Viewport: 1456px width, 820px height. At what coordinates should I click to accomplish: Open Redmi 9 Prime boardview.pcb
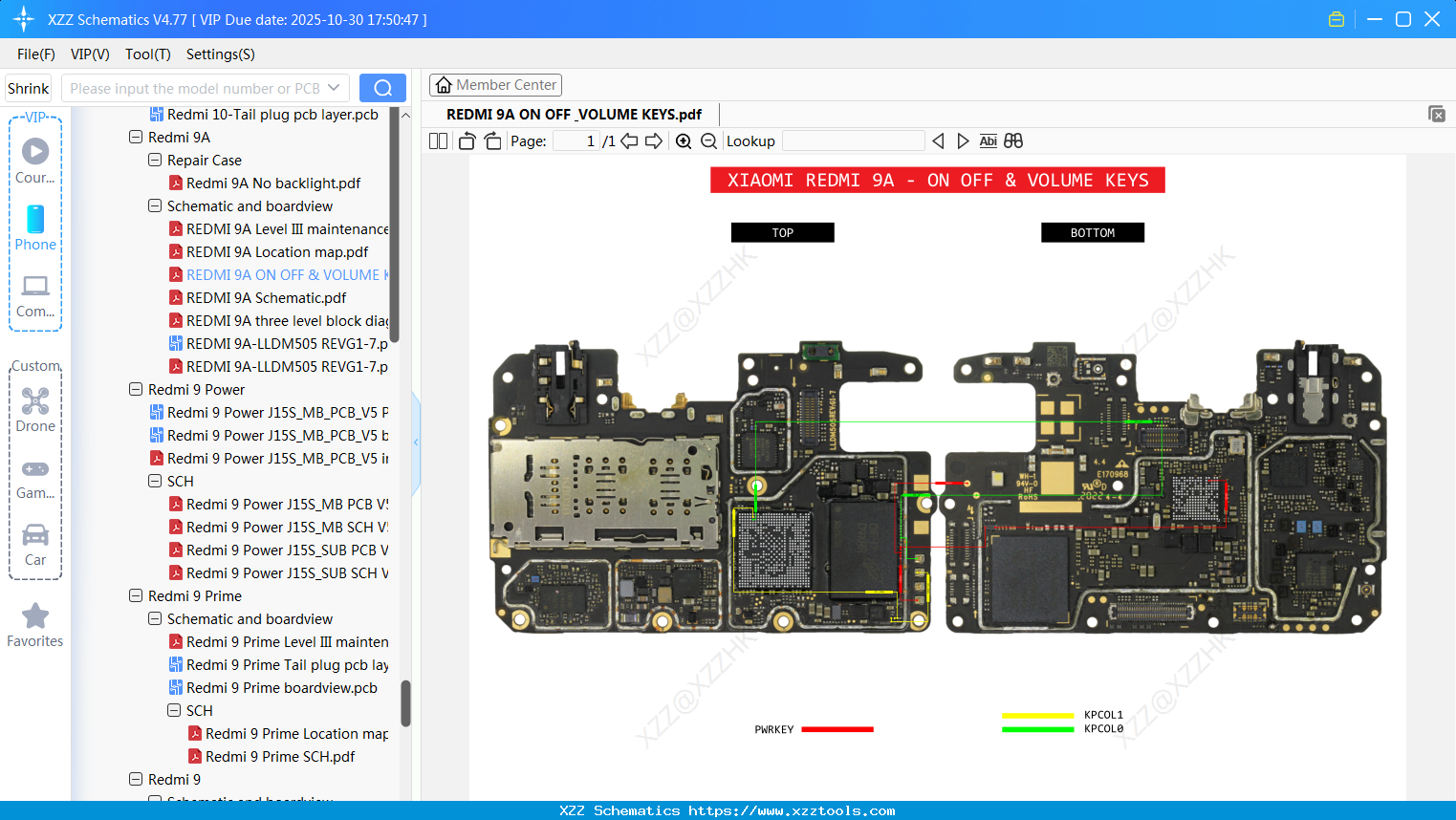click(282, 688)
